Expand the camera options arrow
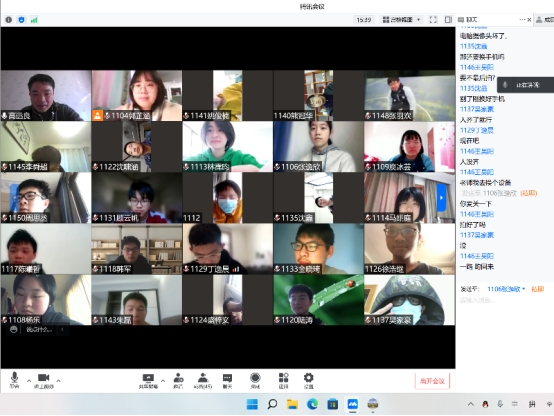 [59, 381]
